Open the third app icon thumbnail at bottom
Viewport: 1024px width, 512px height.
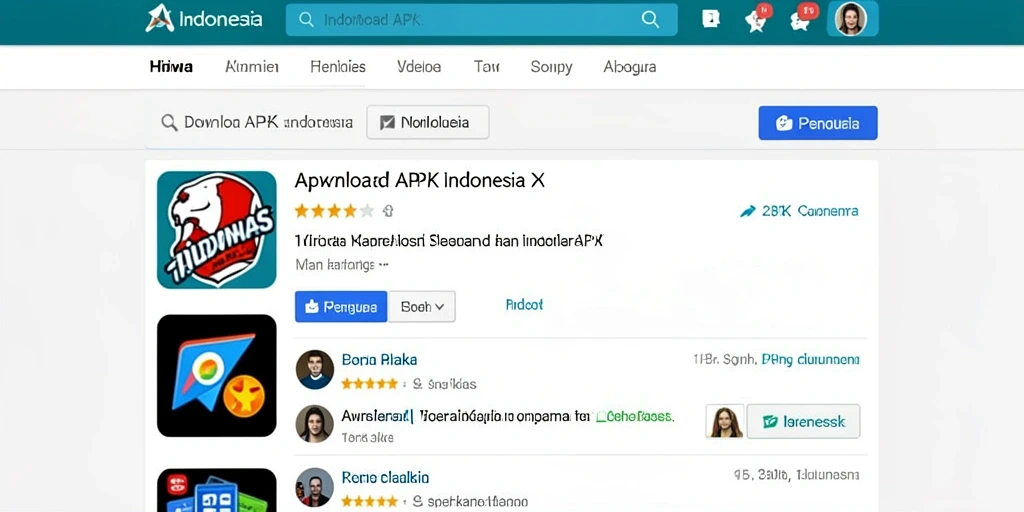click(217, 490)
